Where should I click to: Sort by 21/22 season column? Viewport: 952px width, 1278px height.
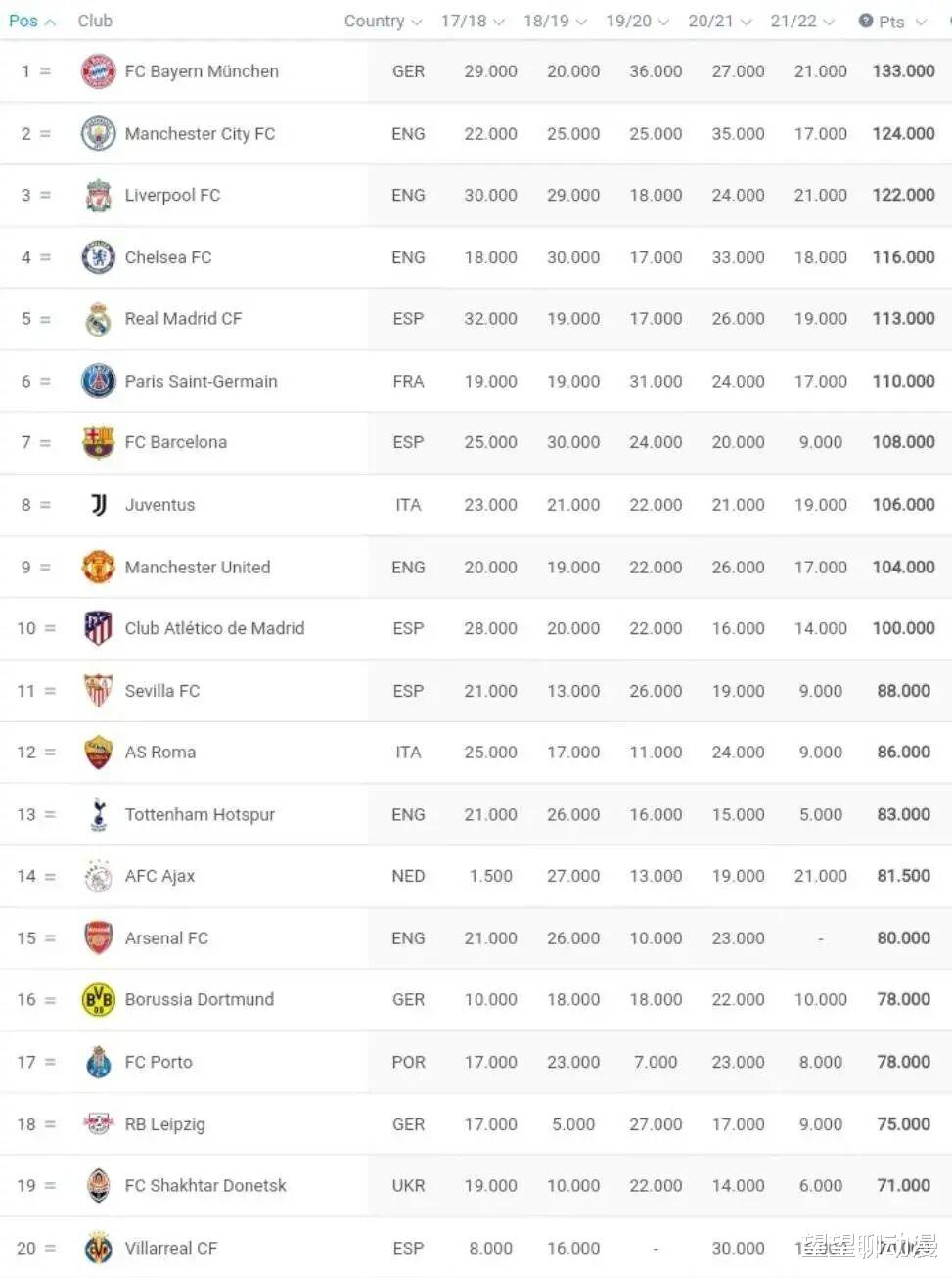tap(802, 21)
